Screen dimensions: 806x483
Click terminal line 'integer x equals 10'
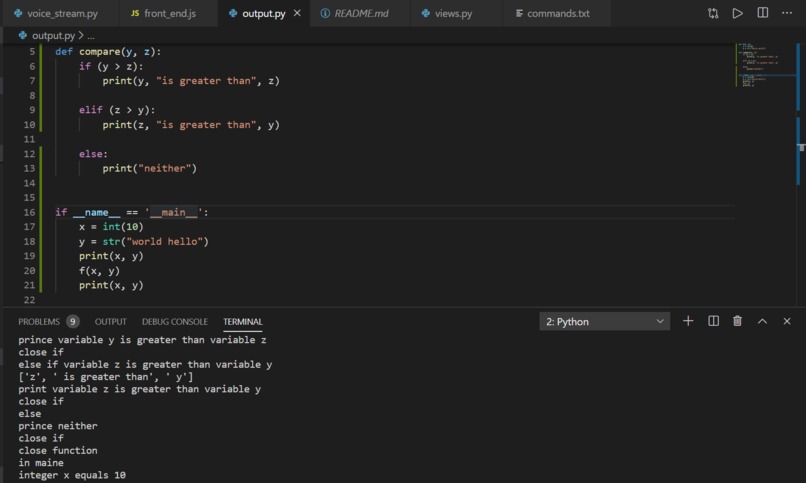point(72,475)
